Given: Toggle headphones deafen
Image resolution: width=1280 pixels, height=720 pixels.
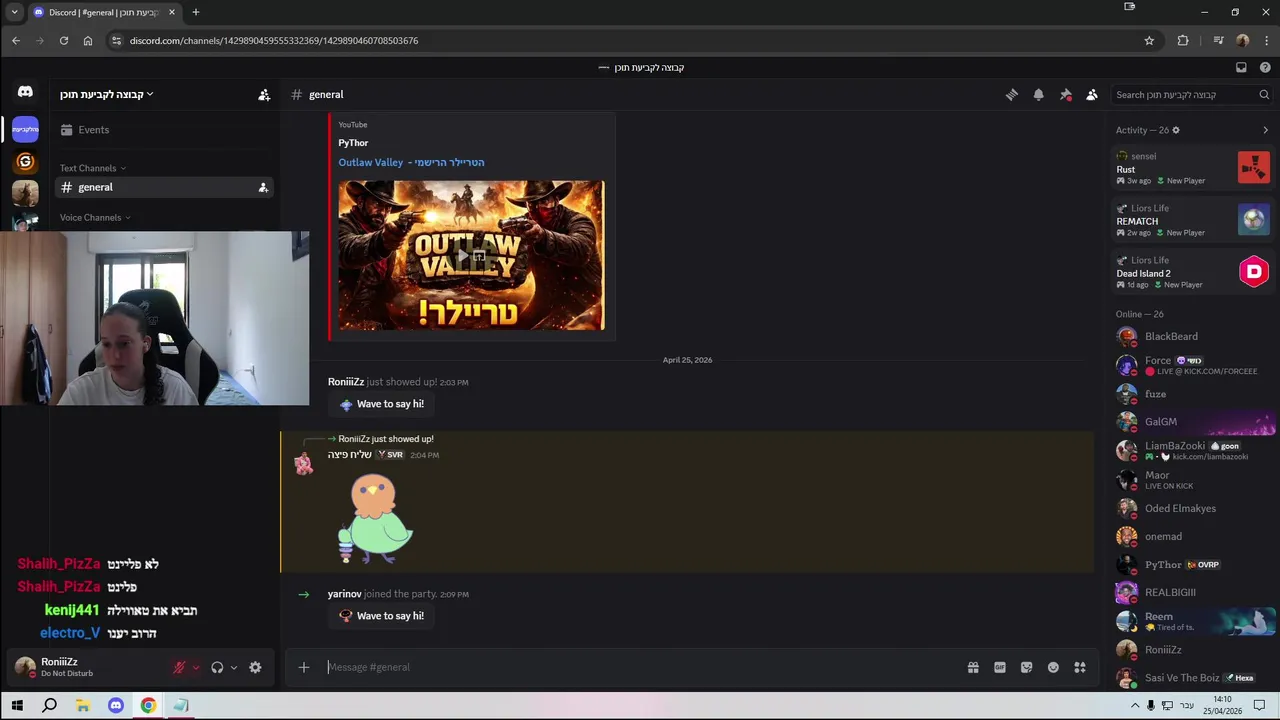Looking at the screenshot, I should (217, 667).
